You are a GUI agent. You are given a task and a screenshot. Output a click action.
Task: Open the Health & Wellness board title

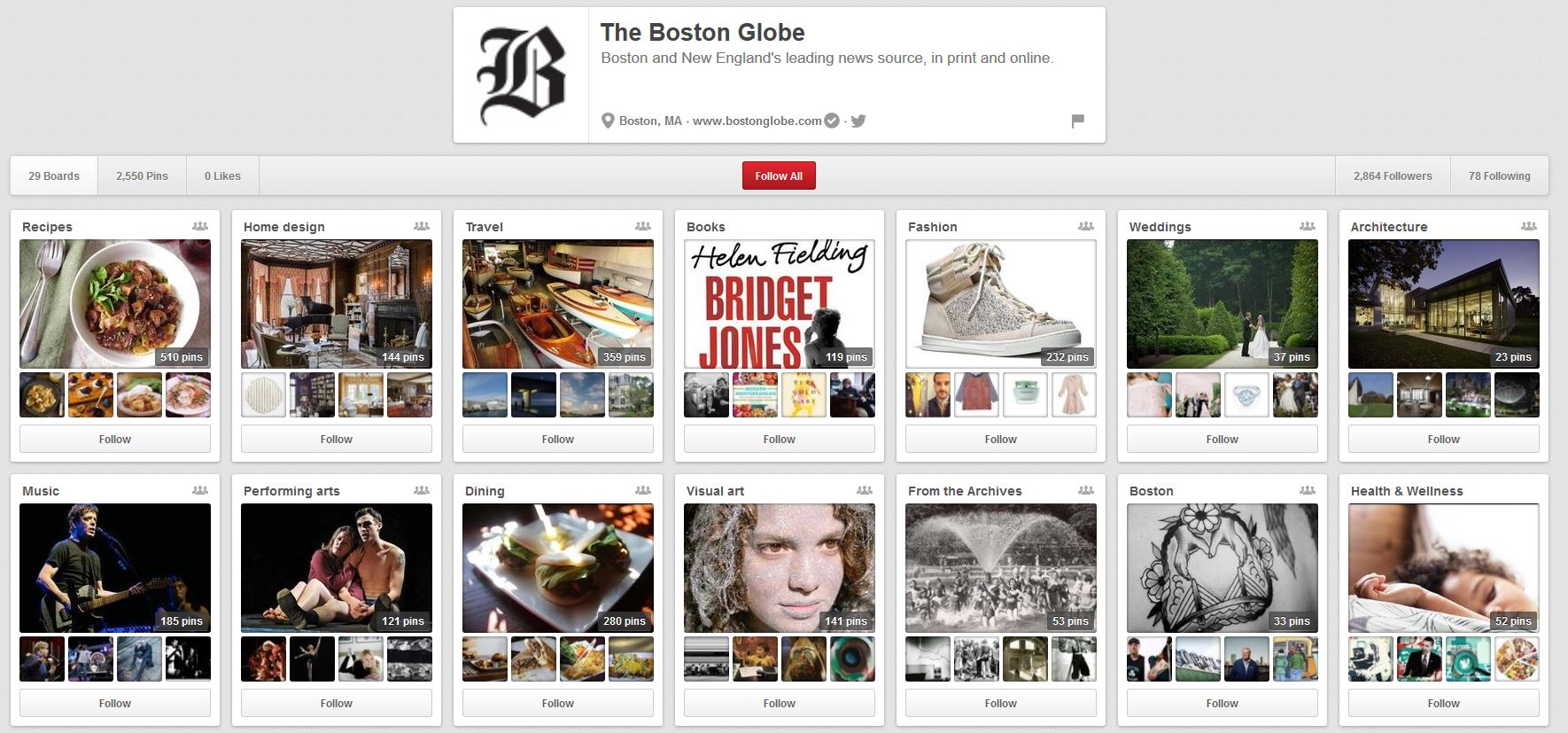[1407, 491]
